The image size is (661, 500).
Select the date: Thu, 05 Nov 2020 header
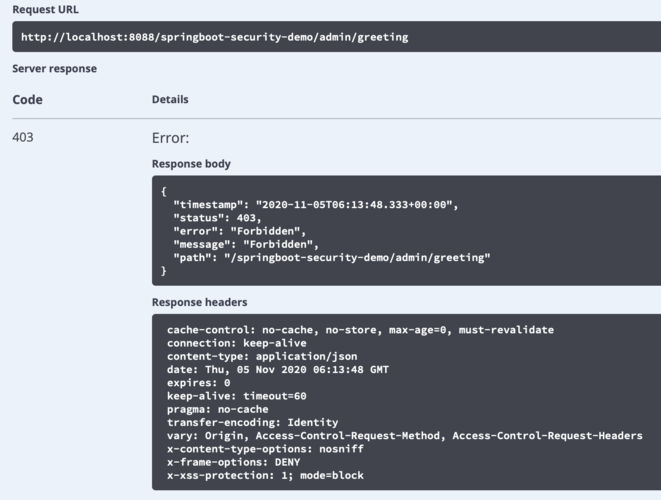[x=278, y=369]
